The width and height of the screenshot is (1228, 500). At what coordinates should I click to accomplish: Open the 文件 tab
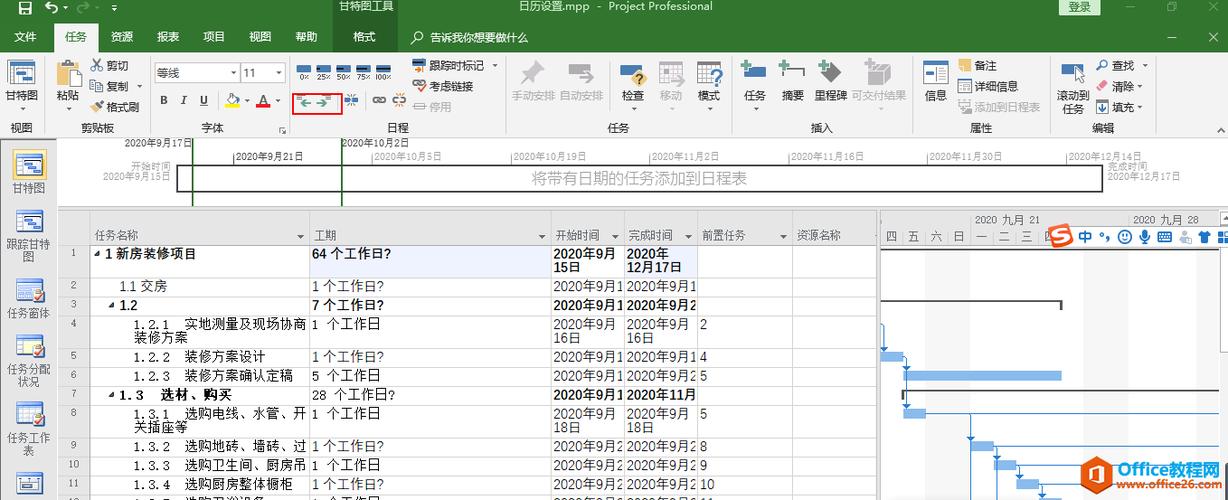click(26, 37)
